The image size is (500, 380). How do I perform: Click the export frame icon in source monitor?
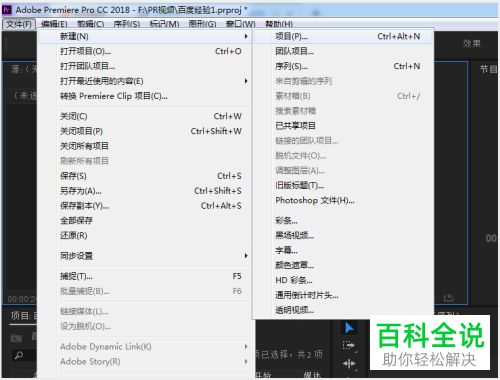(x=449, y=297)
